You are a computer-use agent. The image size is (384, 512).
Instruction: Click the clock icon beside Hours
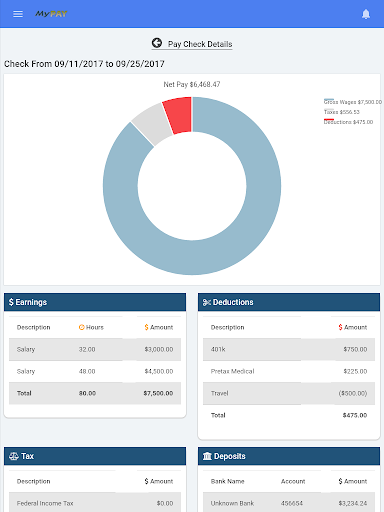[82, 327]
